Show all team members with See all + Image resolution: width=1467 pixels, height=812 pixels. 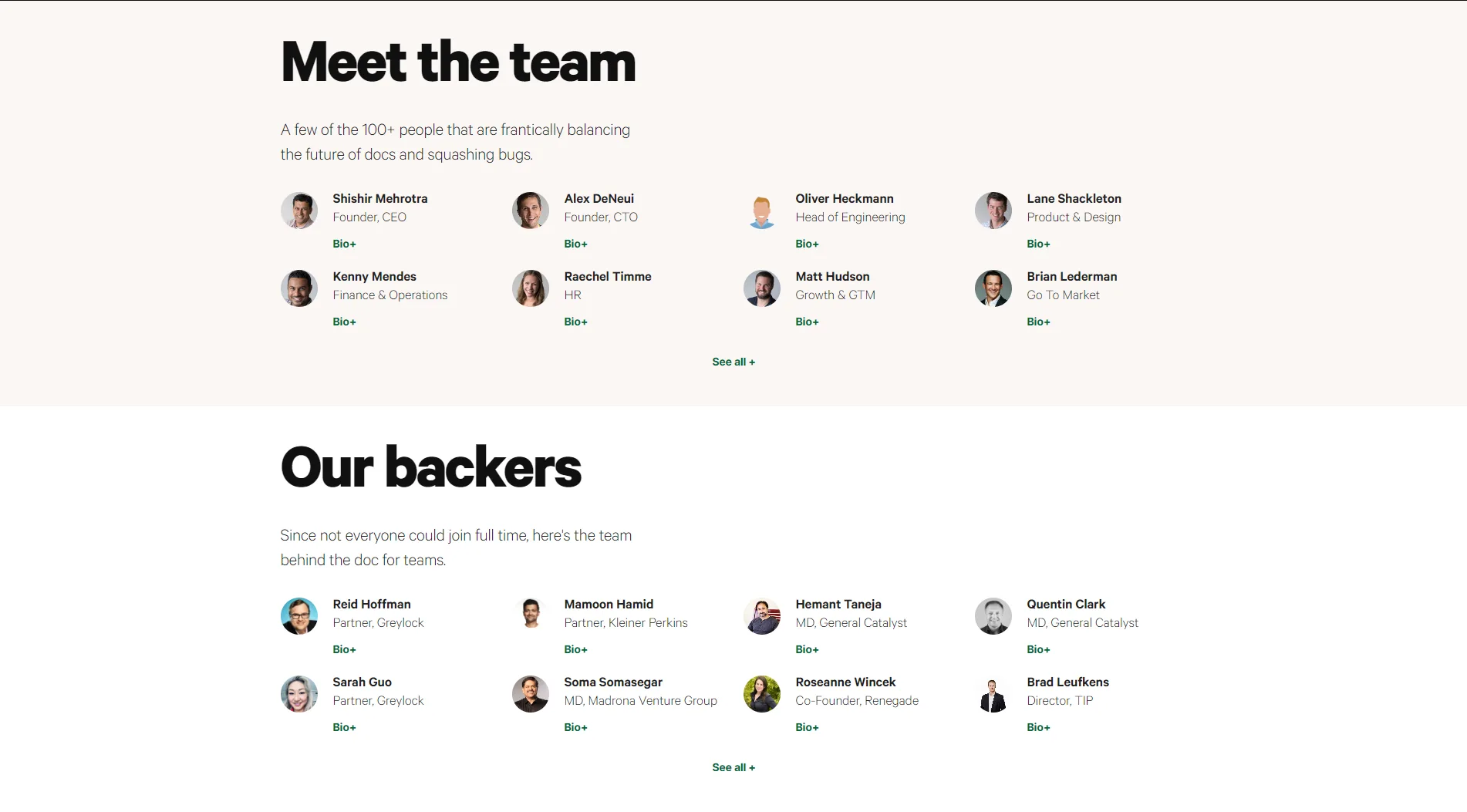[x=733, y=362]
